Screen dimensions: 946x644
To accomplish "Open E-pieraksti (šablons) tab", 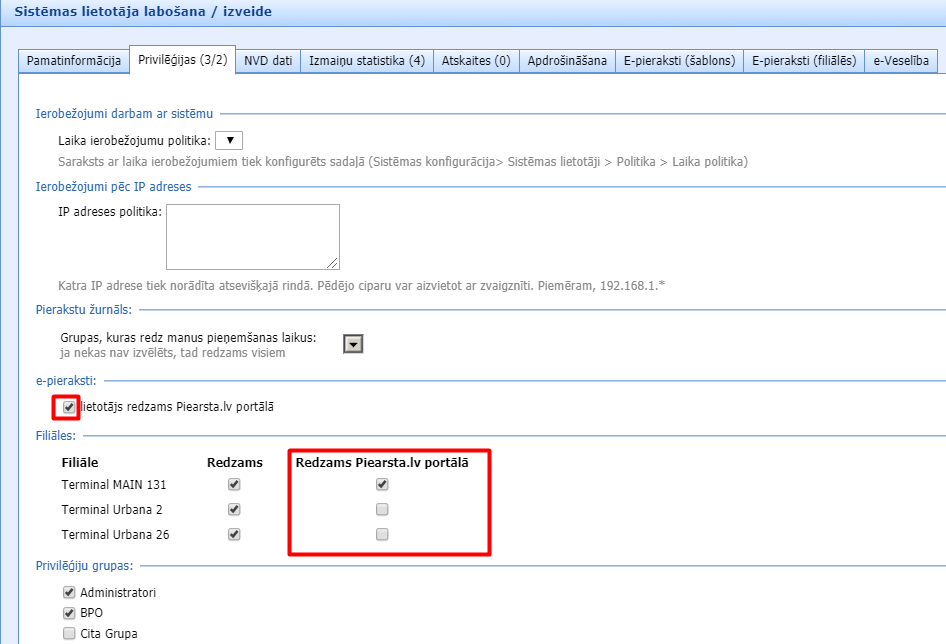I will pyautogui.click(x=678, y=60).
